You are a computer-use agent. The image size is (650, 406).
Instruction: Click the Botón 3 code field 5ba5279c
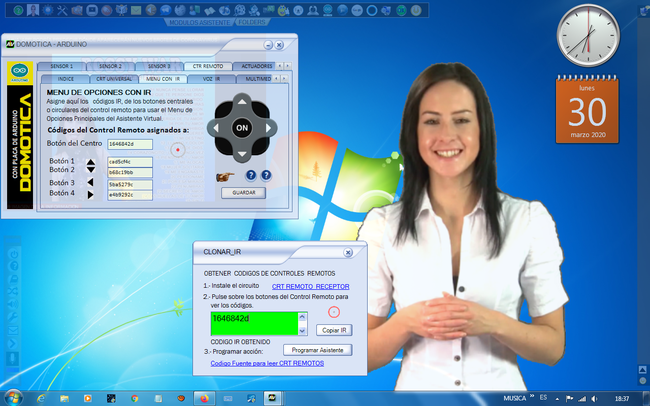130,185
